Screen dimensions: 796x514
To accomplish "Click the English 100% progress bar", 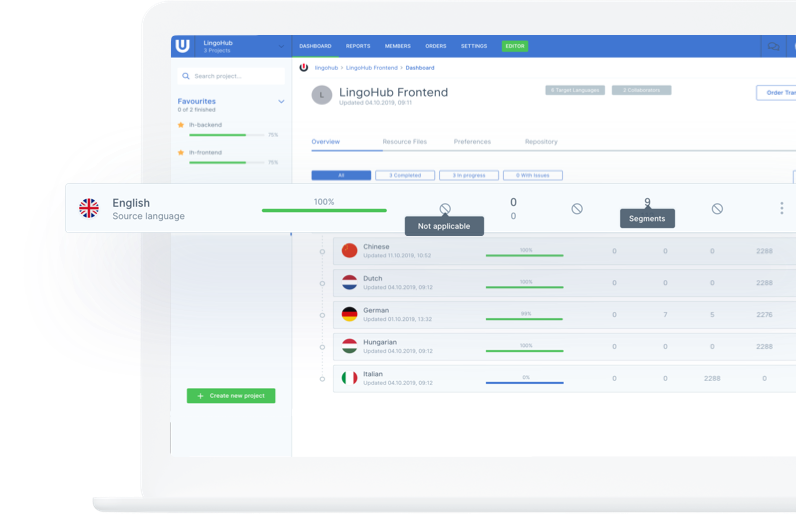I will [x=324, y=210].
